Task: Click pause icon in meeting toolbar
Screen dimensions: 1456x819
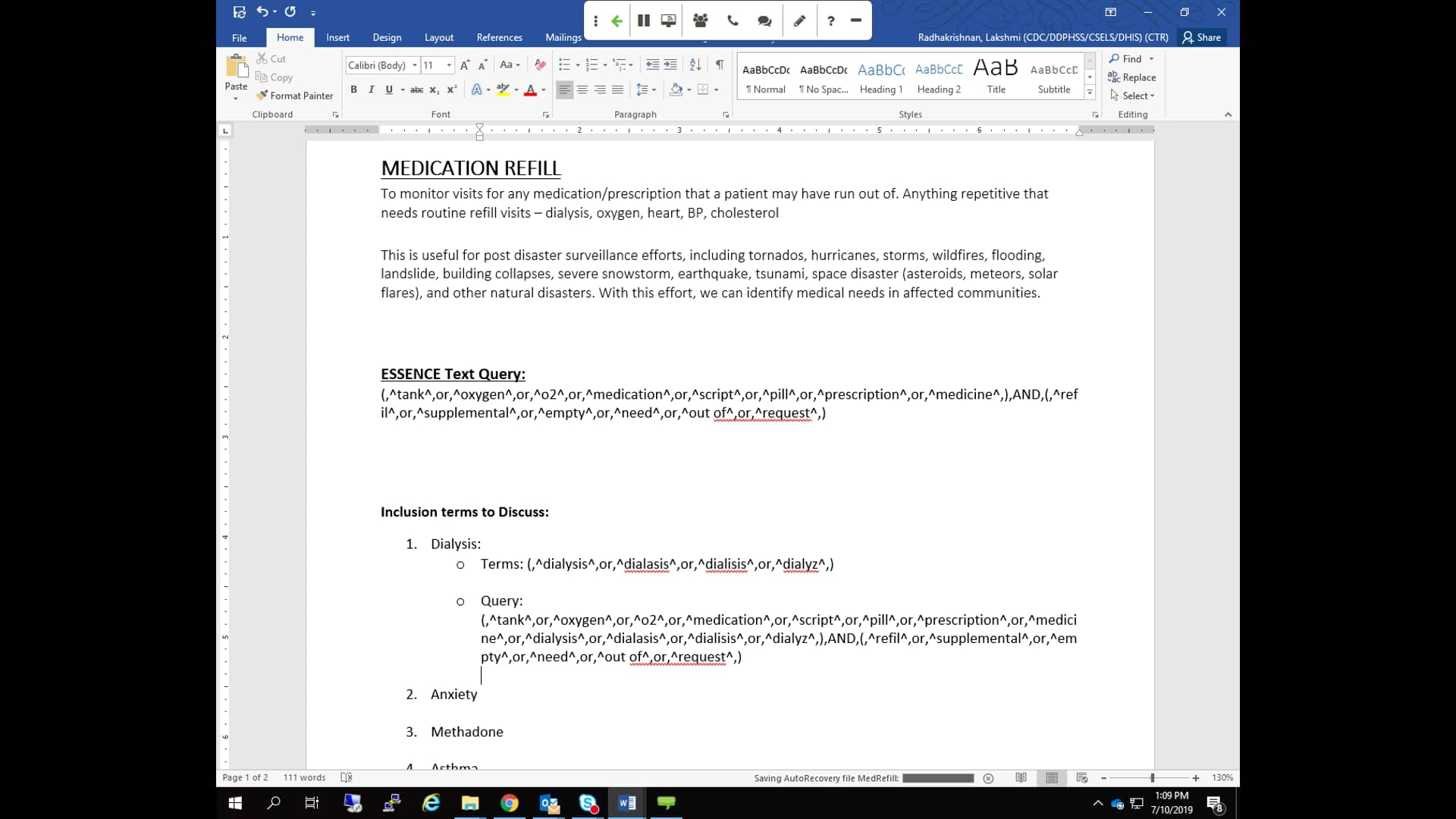Action: [644, 20]
